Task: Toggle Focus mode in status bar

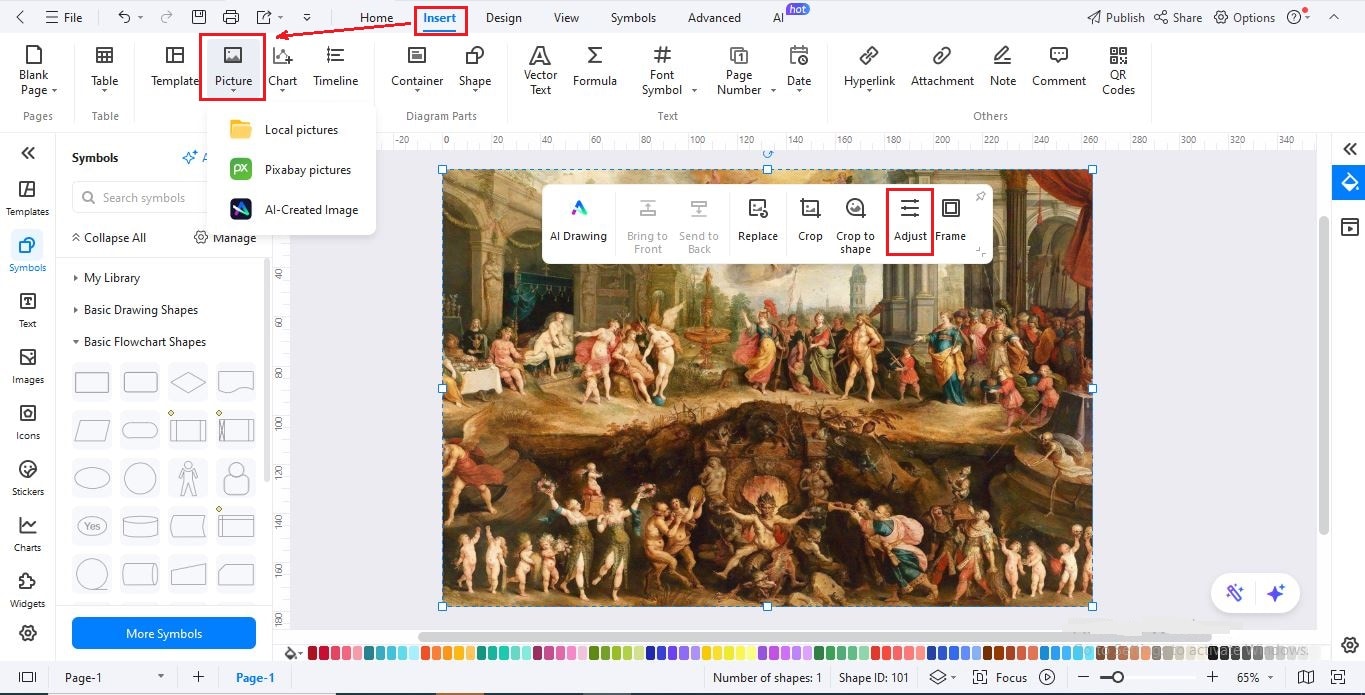Action: point(1000,677)
